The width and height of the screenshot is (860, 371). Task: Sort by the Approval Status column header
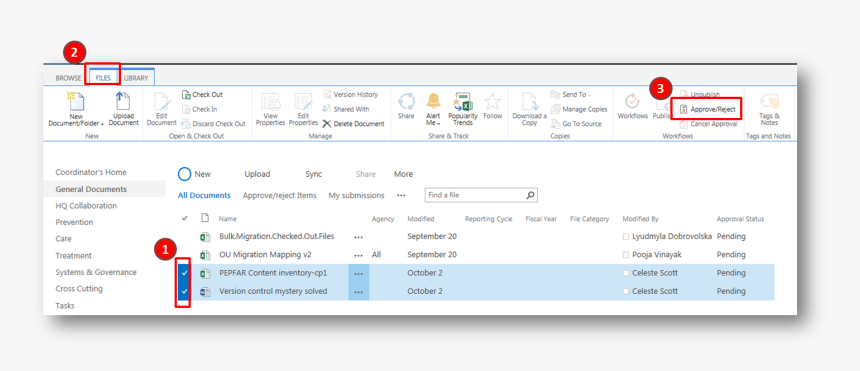click(x=740, y=219)
